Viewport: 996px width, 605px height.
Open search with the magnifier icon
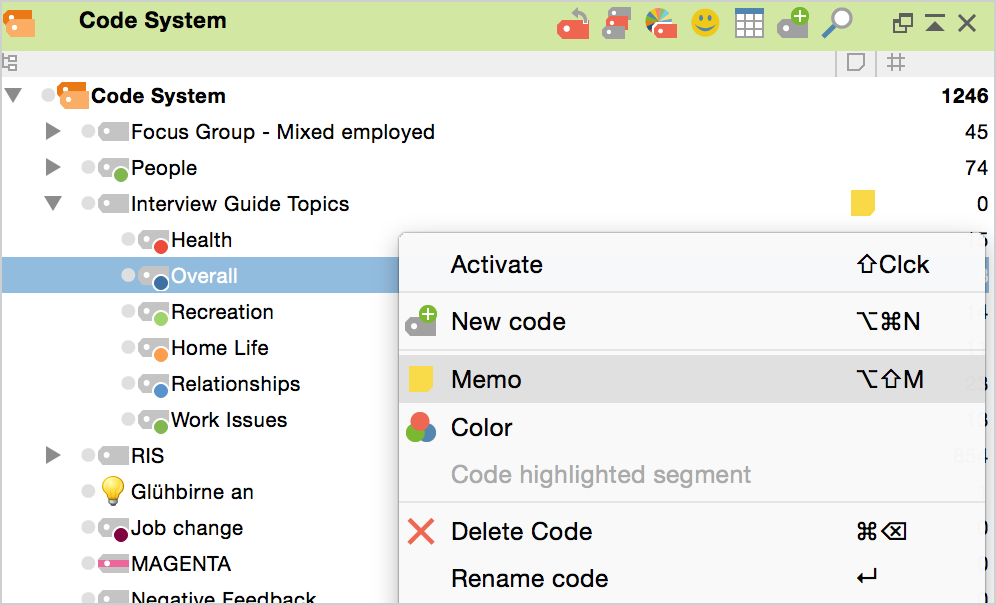tap(836, 23)
